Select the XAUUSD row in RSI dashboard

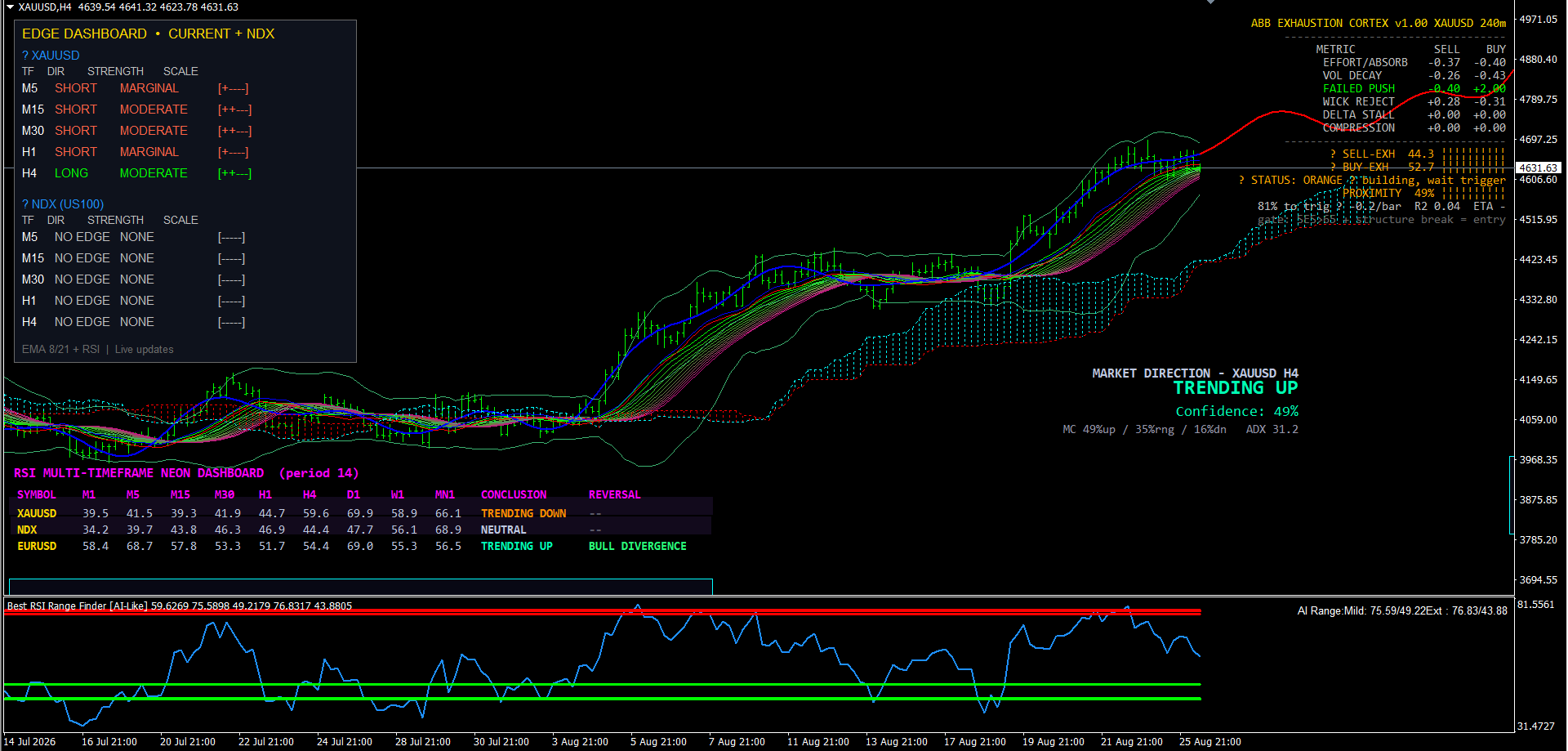[363, 513]
